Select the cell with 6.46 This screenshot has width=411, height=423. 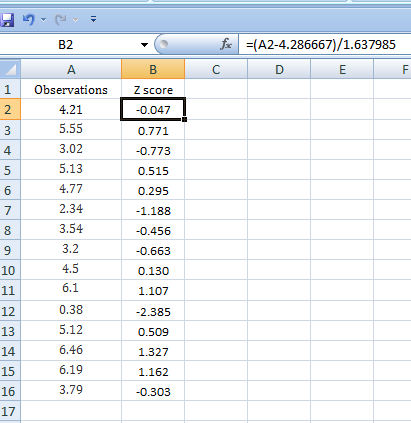tap(71, 350)
